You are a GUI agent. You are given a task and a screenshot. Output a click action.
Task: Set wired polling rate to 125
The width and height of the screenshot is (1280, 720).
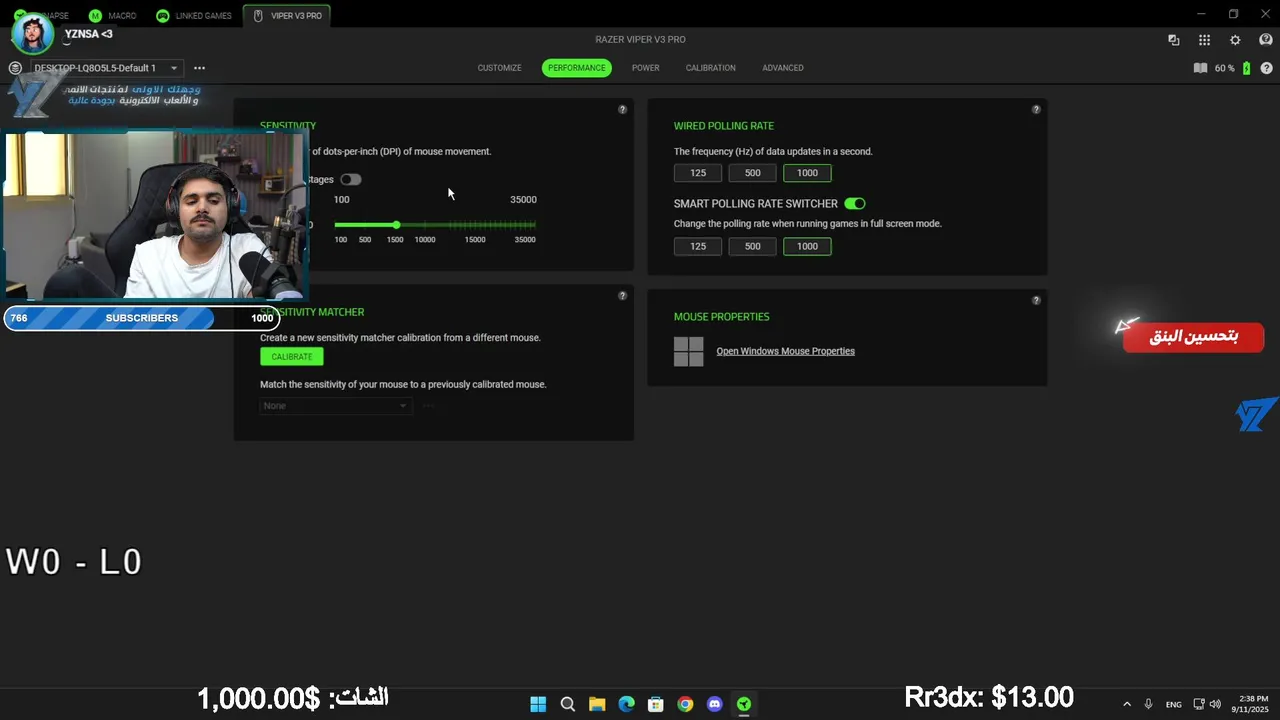click(698, 173)
